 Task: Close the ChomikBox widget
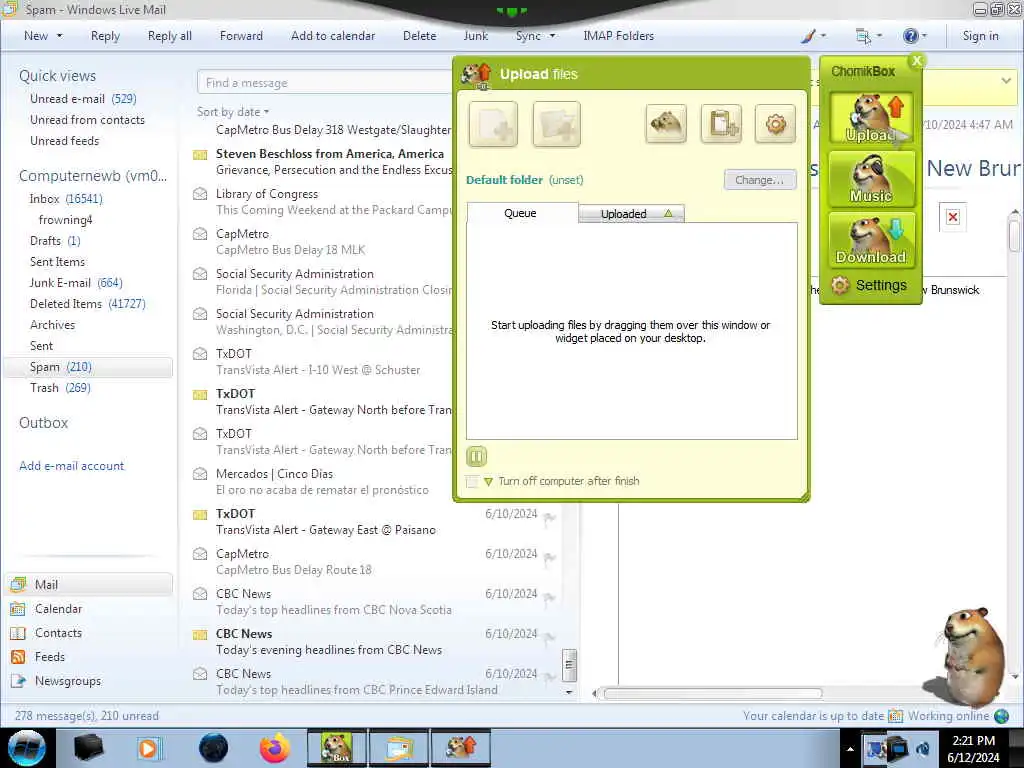coord(917,60)
